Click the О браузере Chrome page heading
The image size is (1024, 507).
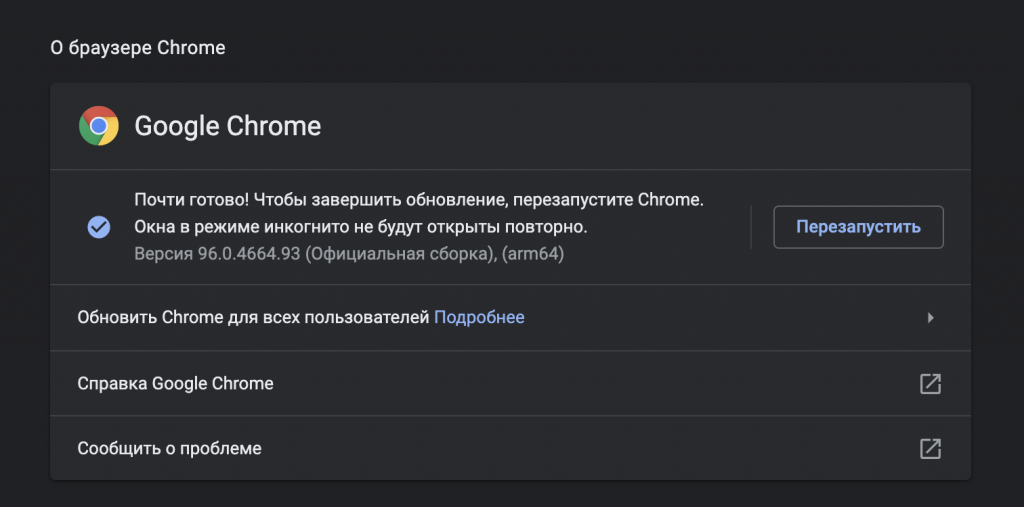(x=138, y=48)
